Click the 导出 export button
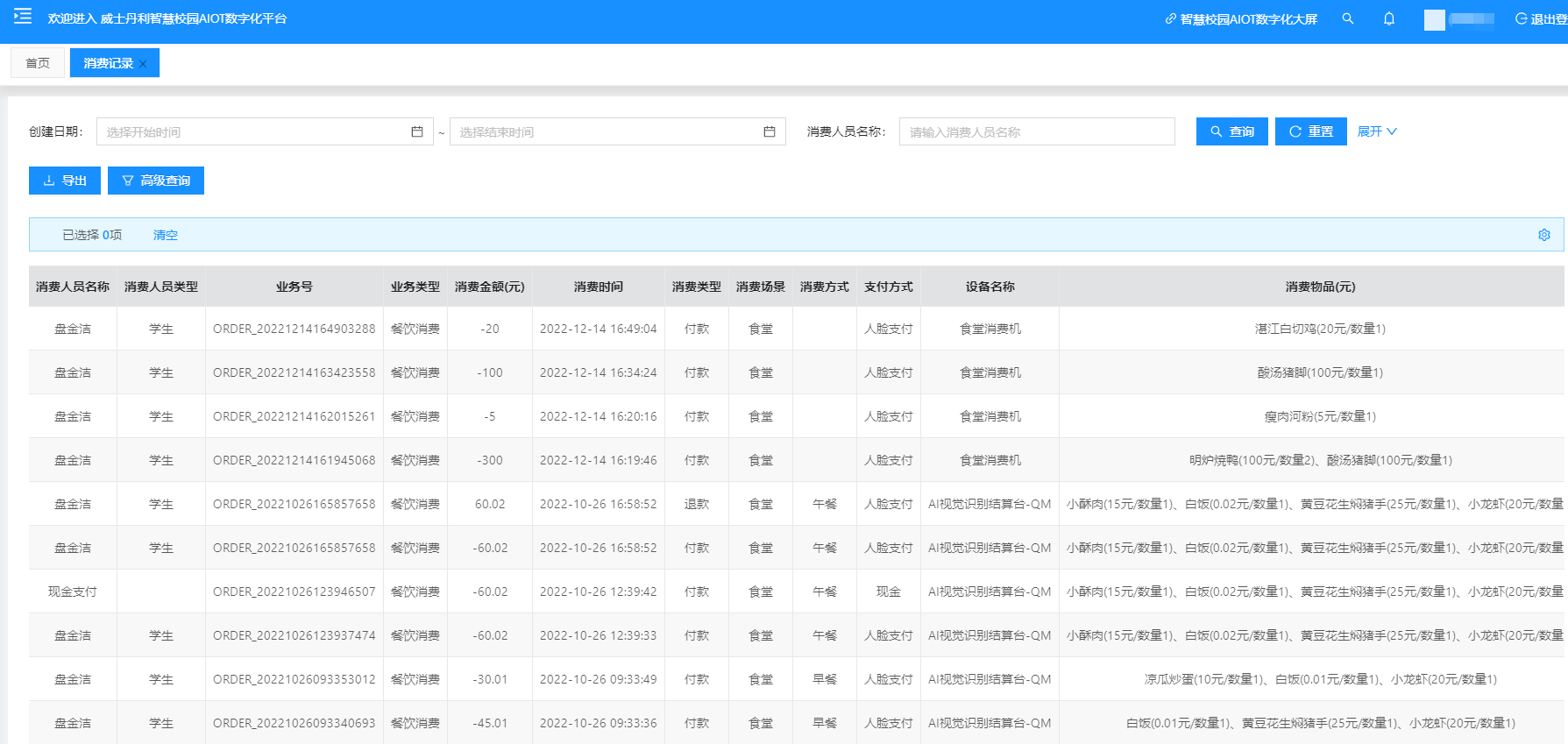 point(65,181)
